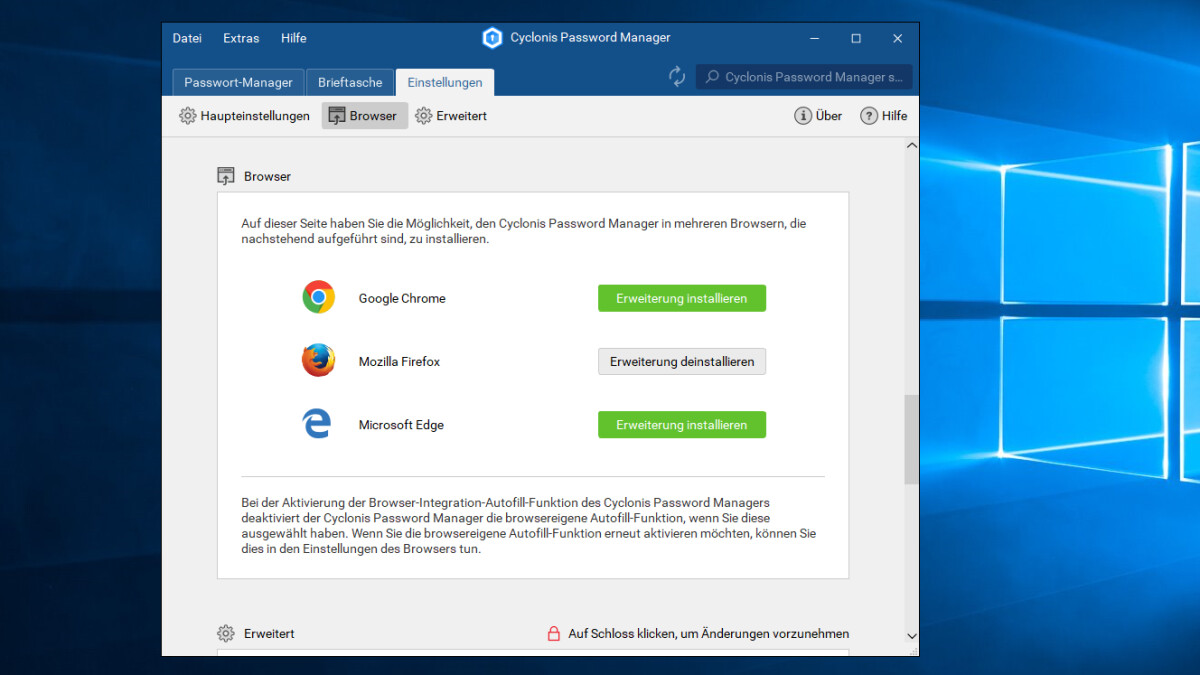Click the 'Erweitert' section heading text

269,633
